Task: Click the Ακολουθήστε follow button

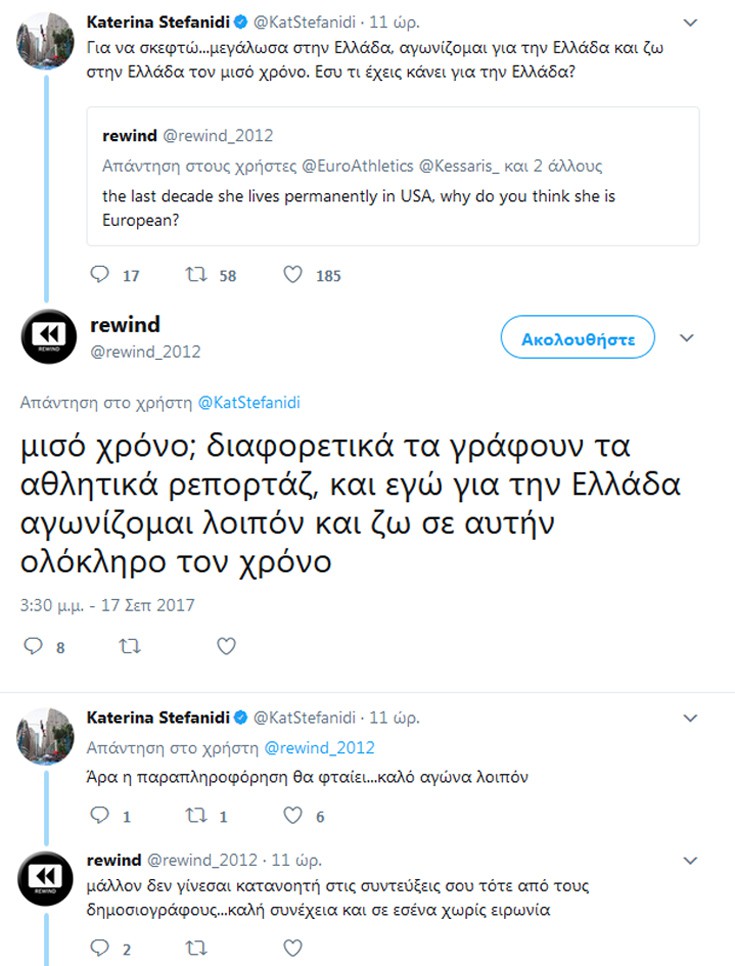Action: [x=578, y=339]
